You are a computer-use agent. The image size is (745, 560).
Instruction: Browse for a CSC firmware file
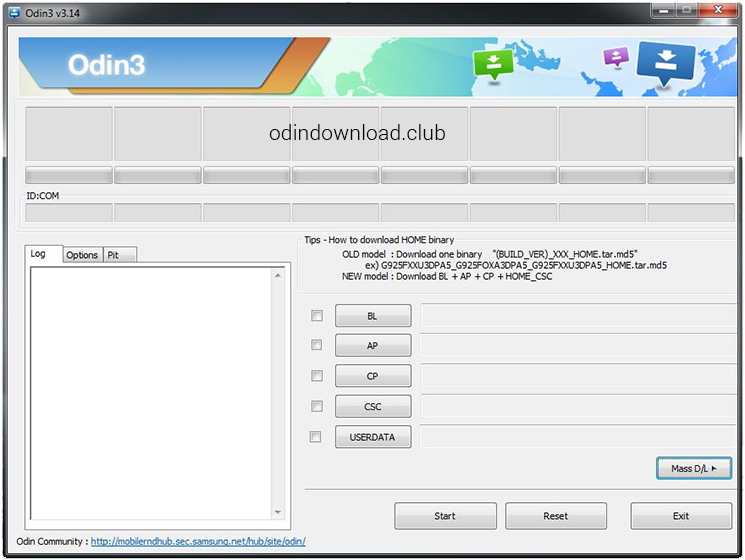(373, 407)
